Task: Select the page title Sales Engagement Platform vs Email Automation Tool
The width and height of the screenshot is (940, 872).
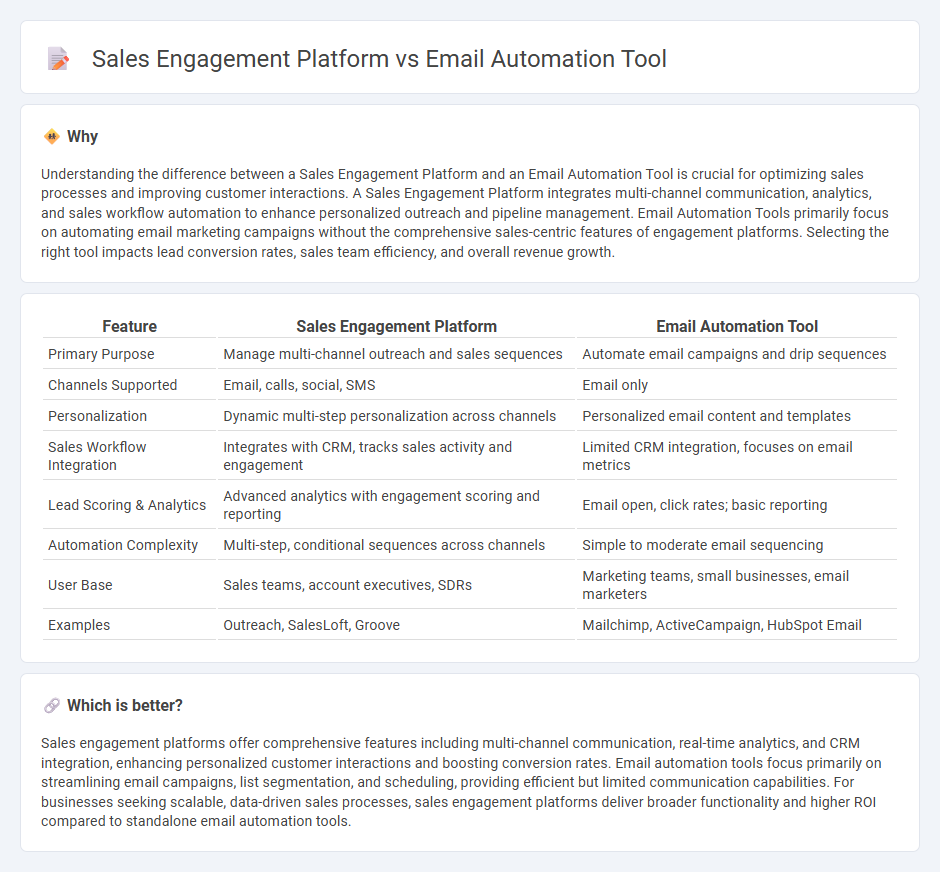Action: coord(379,59)
